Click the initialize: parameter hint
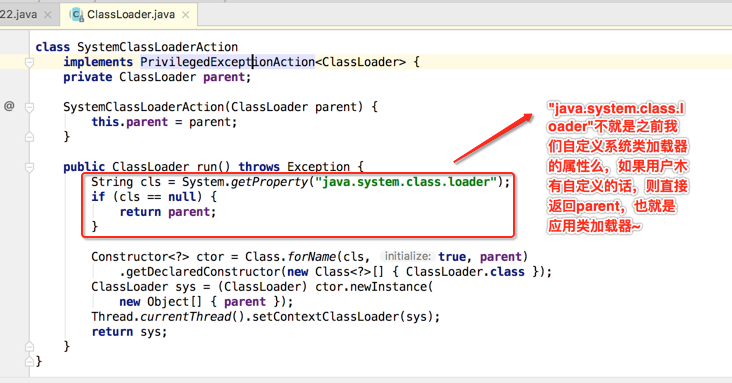 [408, 256]
